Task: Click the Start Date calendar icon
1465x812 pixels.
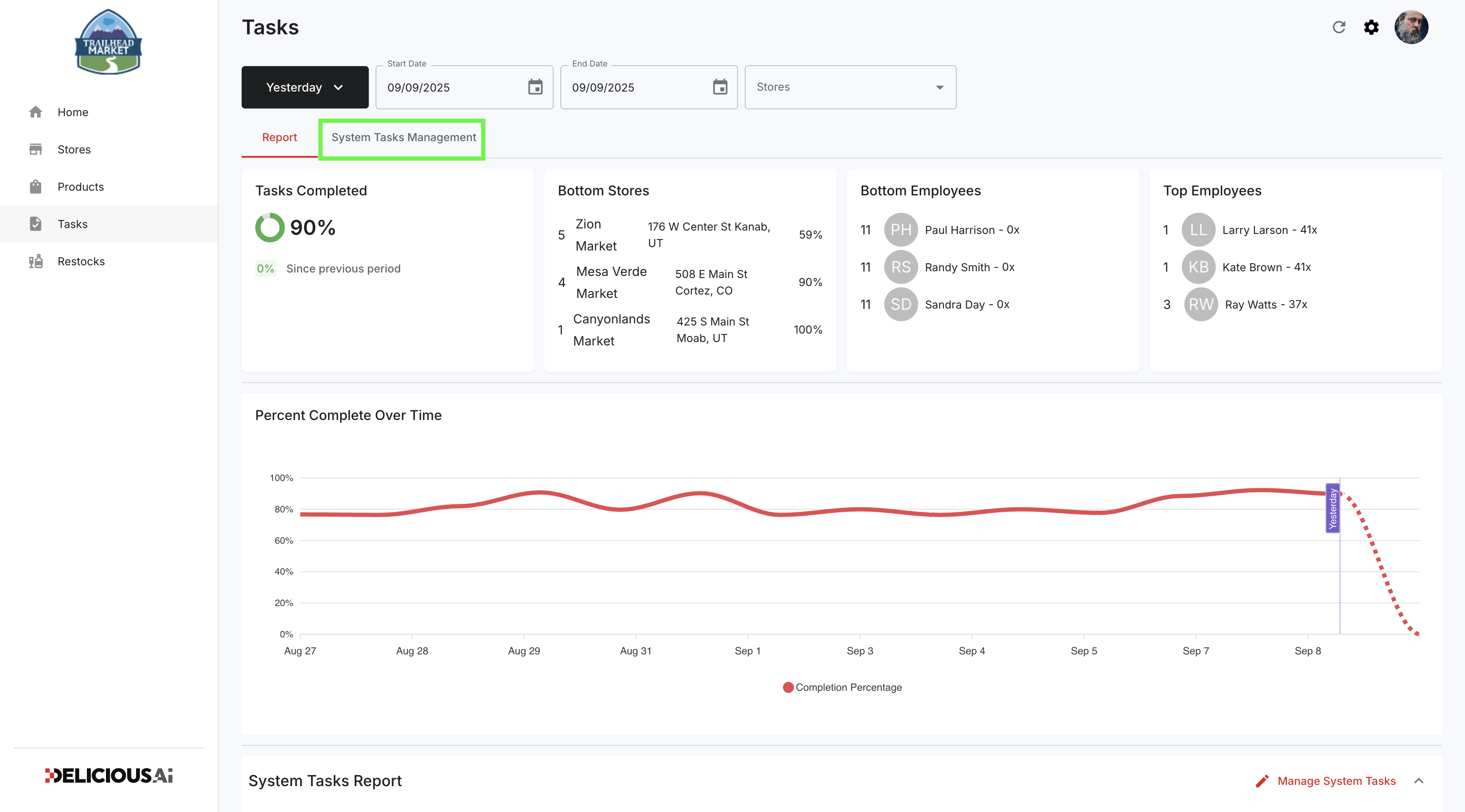Action: 535,87
